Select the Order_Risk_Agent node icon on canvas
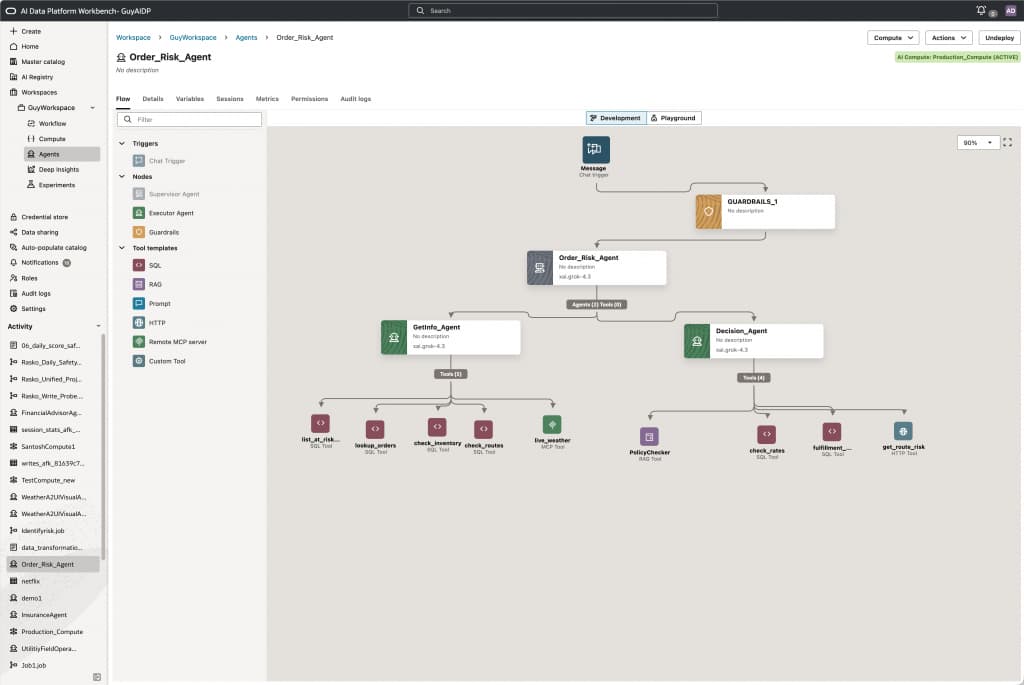Image resolution: width=1024 pixels, height=685 pixels. [x=540, y=268]
